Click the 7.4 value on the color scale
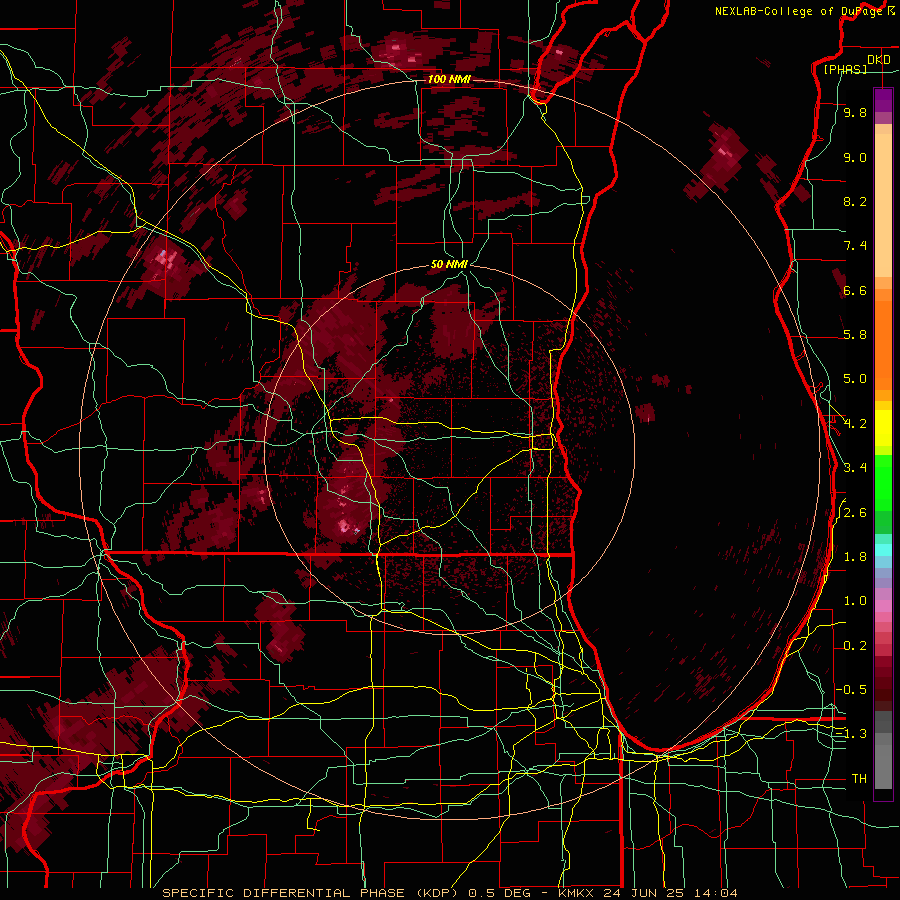Image resolution: width=900 pixels, height=900 pixels. (855, 246)
